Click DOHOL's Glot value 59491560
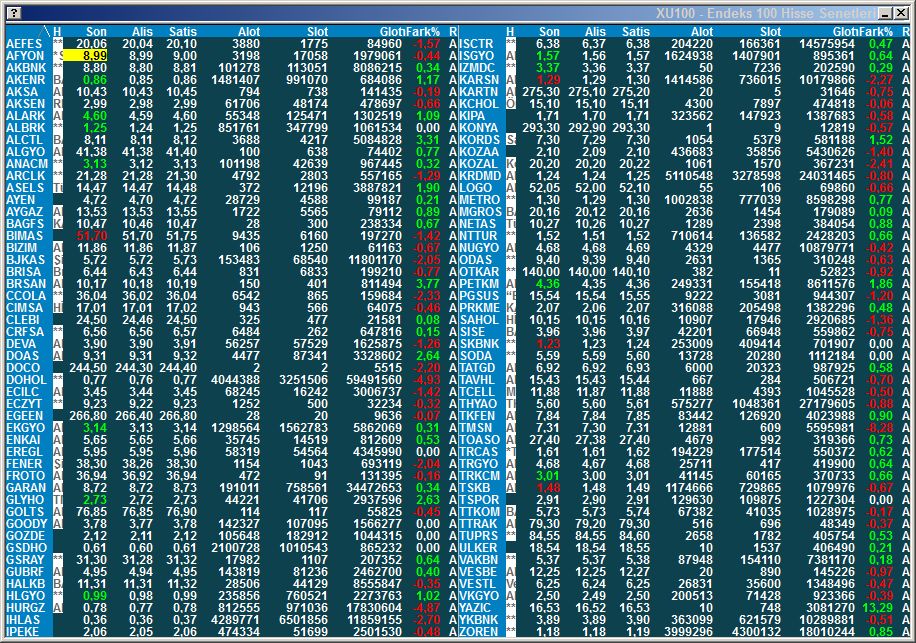The width and height of the screenshot is (916, 643). 374,380
